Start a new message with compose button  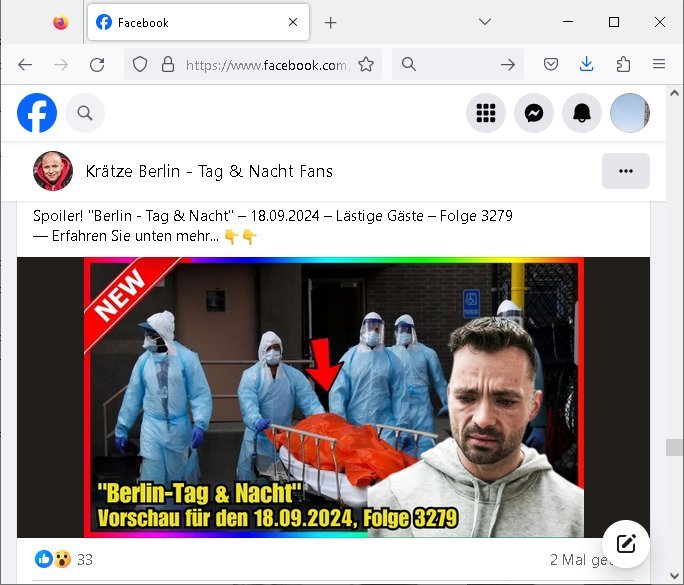(626, 544)
